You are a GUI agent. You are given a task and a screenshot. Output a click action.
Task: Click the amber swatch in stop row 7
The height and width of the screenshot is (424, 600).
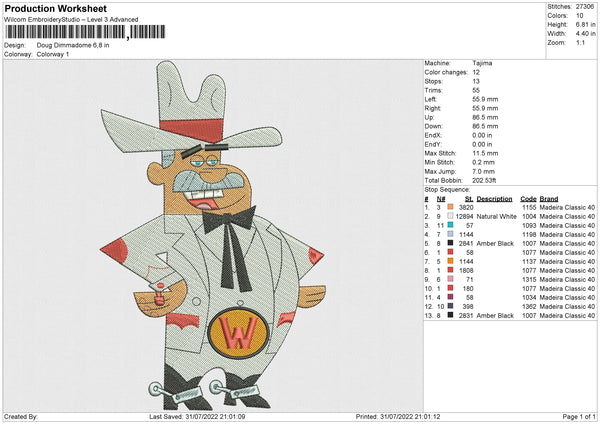(450, 261)
